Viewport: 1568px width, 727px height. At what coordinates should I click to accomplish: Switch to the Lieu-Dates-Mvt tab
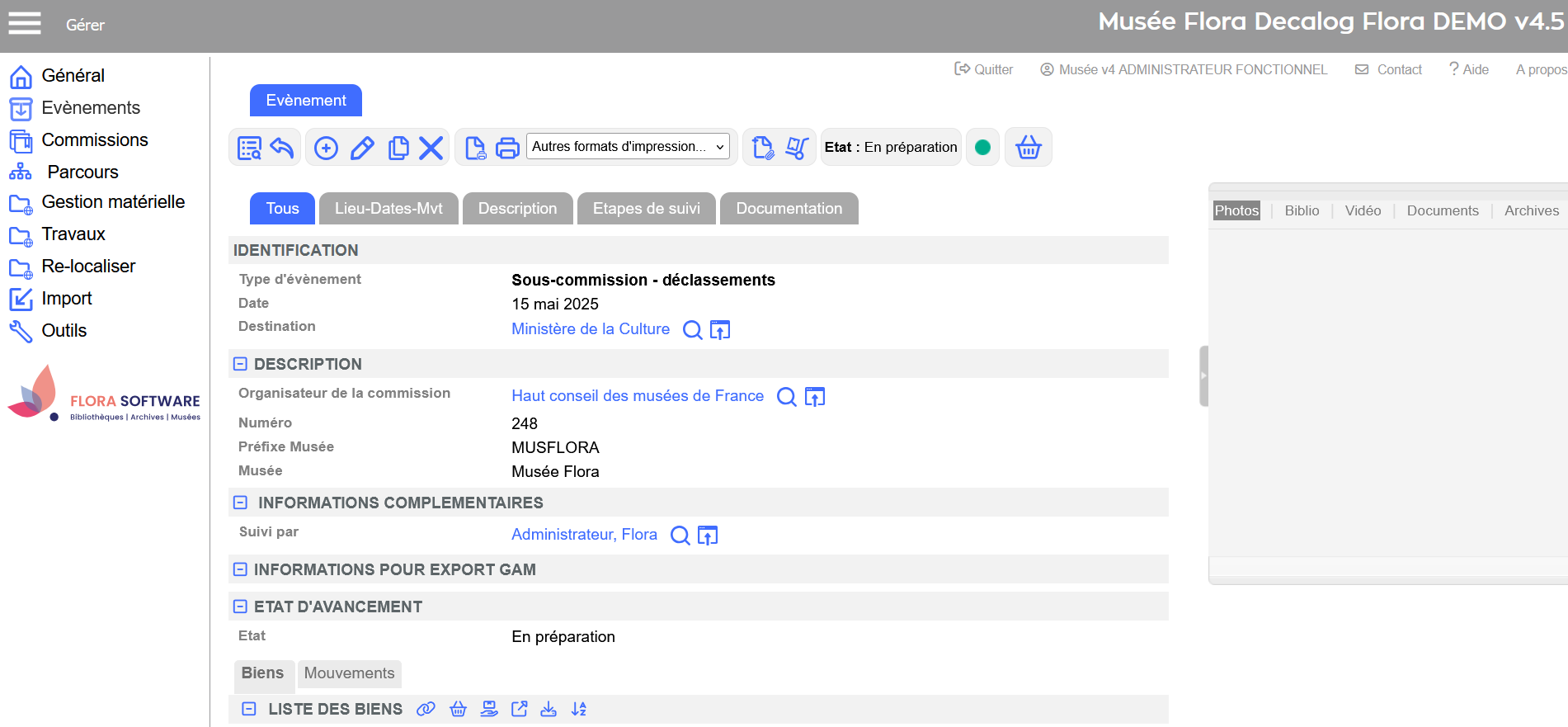[388, 209]
